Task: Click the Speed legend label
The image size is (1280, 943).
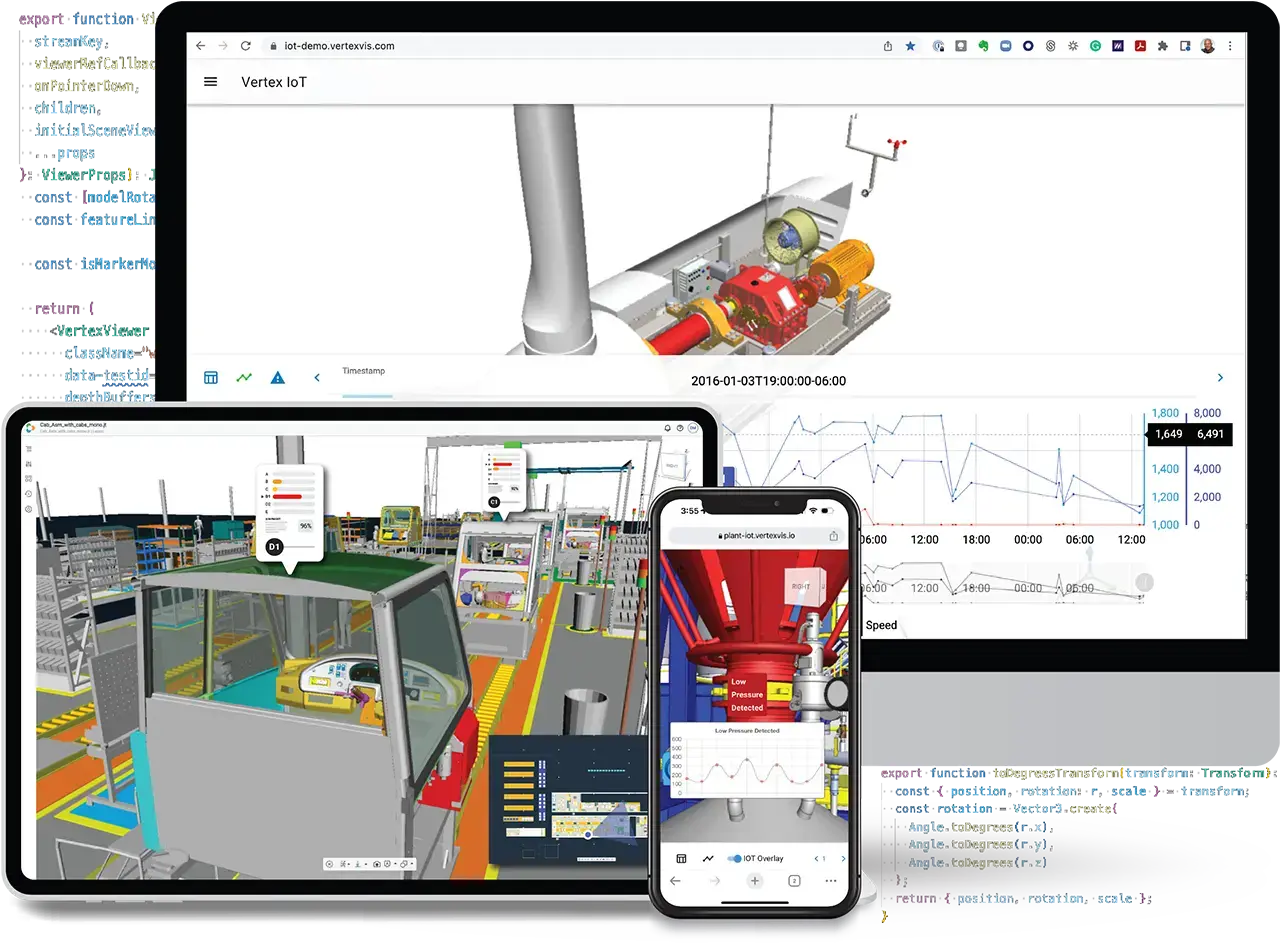Action: pos(881,625)
